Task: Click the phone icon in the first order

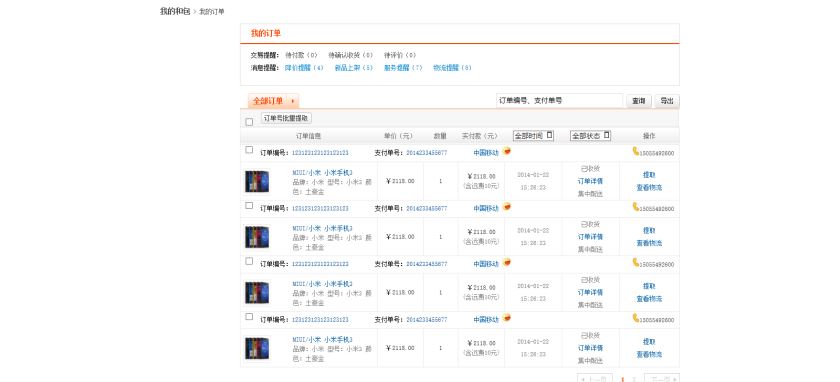Action: (635, 152)
